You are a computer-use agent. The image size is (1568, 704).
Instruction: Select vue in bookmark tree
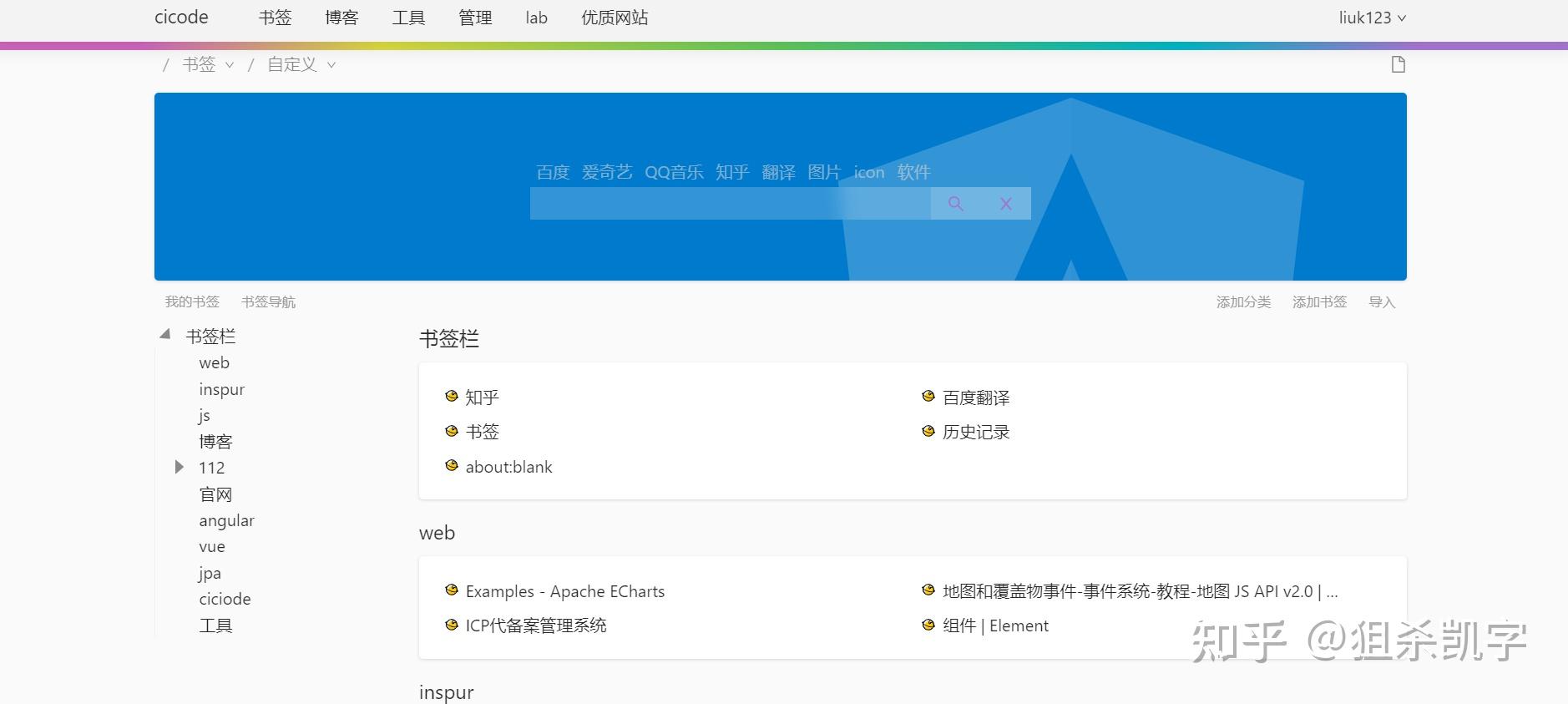(212, 546)
